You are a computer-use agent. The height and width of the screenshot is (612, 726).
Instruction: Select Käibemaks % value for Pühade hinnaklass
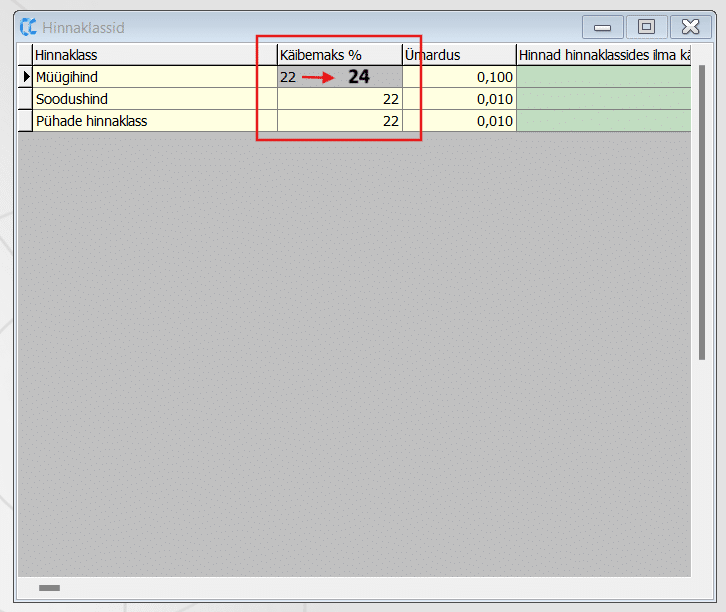(339, 121)
